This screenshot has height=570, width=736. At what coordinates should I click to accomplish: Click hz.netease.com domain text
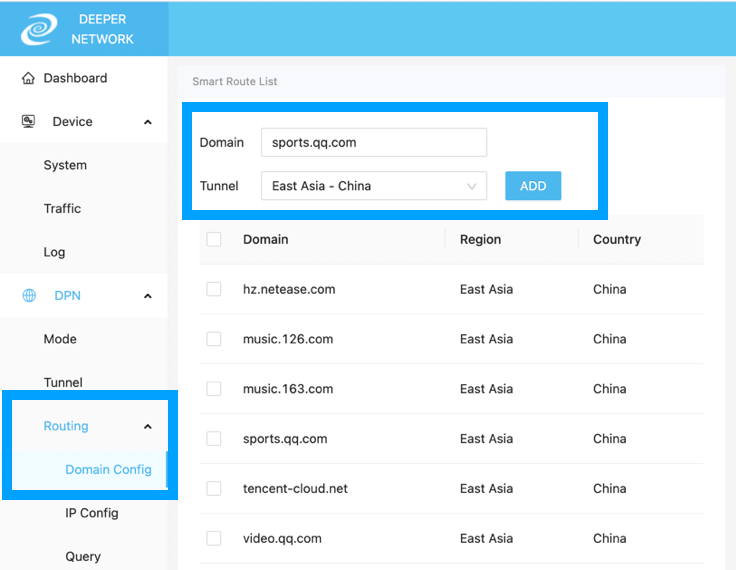[289, 289]
